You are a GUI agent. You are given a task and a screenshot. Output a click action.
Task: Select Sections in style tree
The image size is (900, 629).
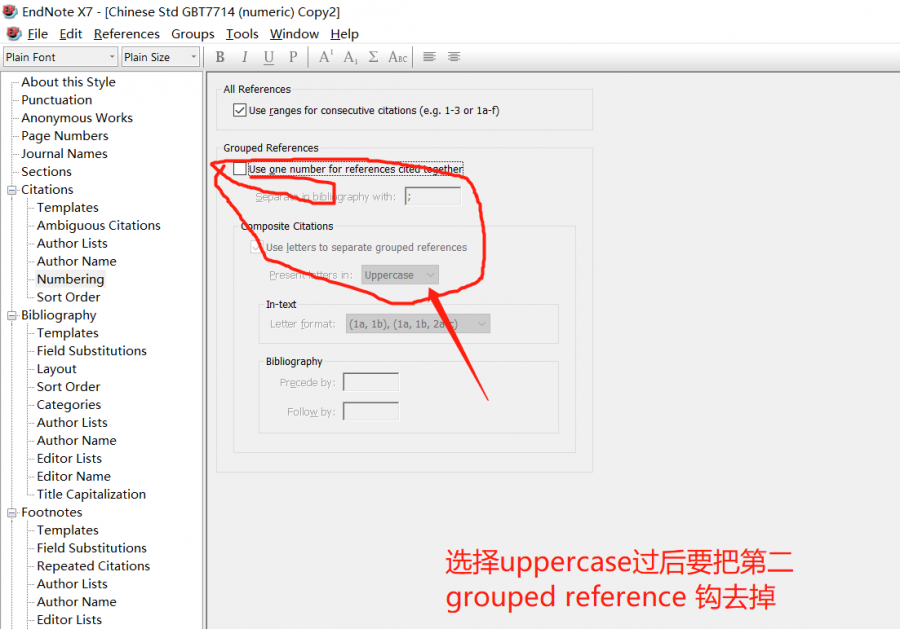point(46,172)
